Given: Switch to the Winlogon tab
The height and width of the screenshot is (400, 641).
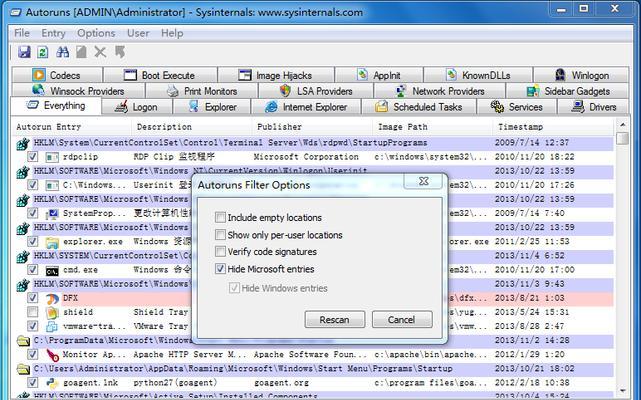Looking at the screenshot, I should tap(581, 75).
